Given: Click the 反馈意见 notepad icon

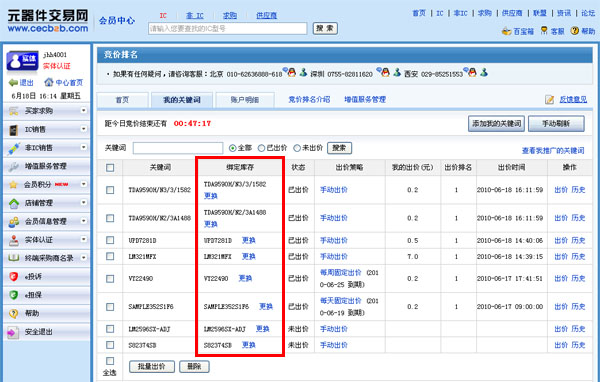Looking at the screenshot, I should click(549, 100).
